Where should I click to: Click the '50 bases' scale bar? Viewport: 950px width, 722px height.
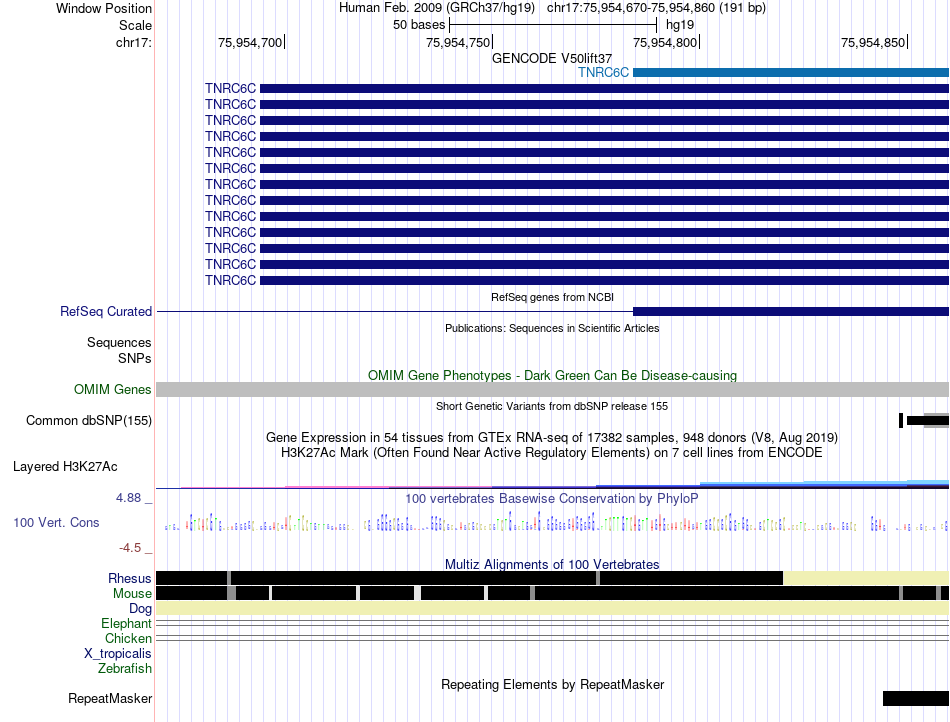click(553, 25)
